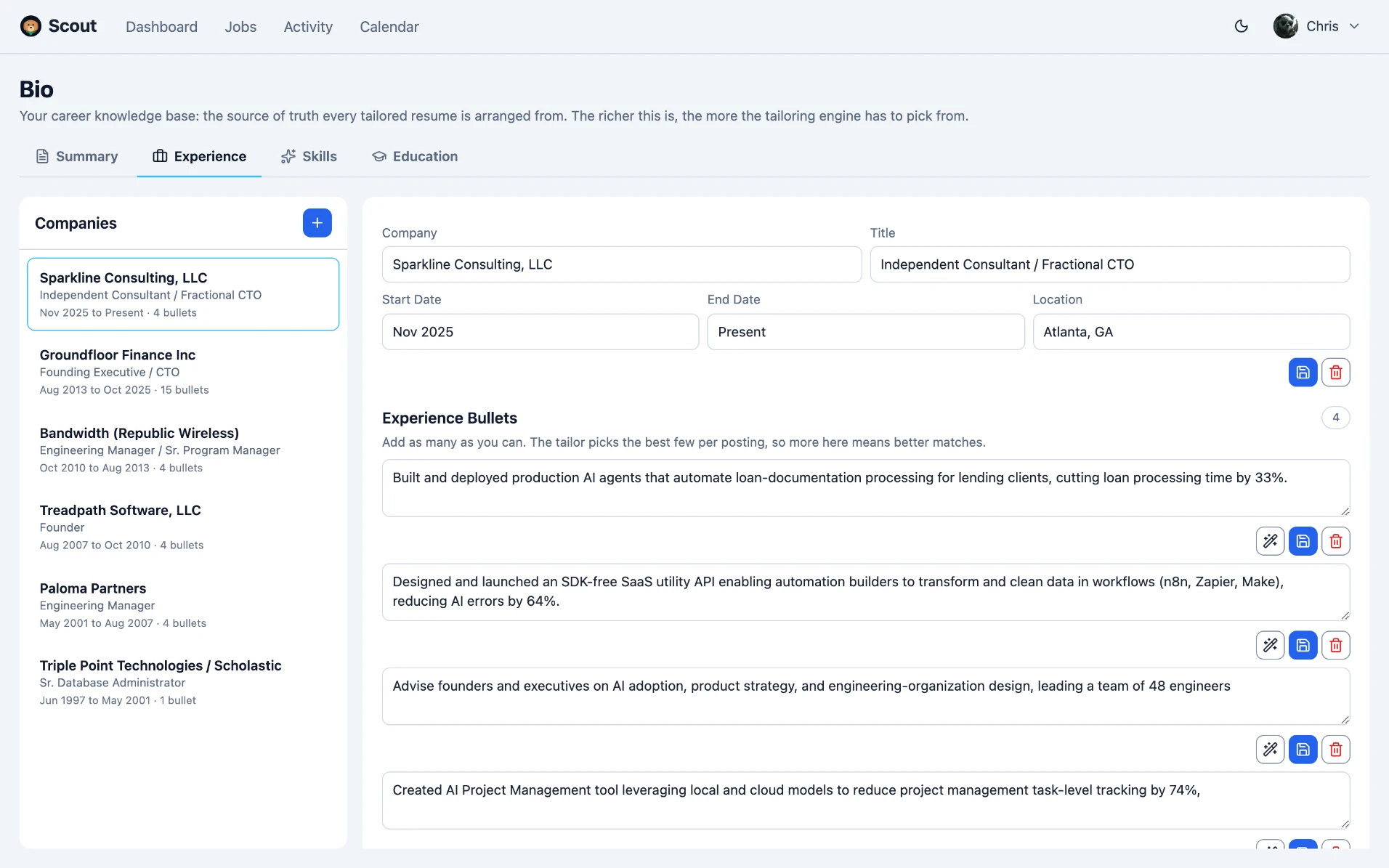Image resolution: width=1389 pixels, height=868 pixels.
Task: Switch to the Summary tab
Action: (77, 156)
